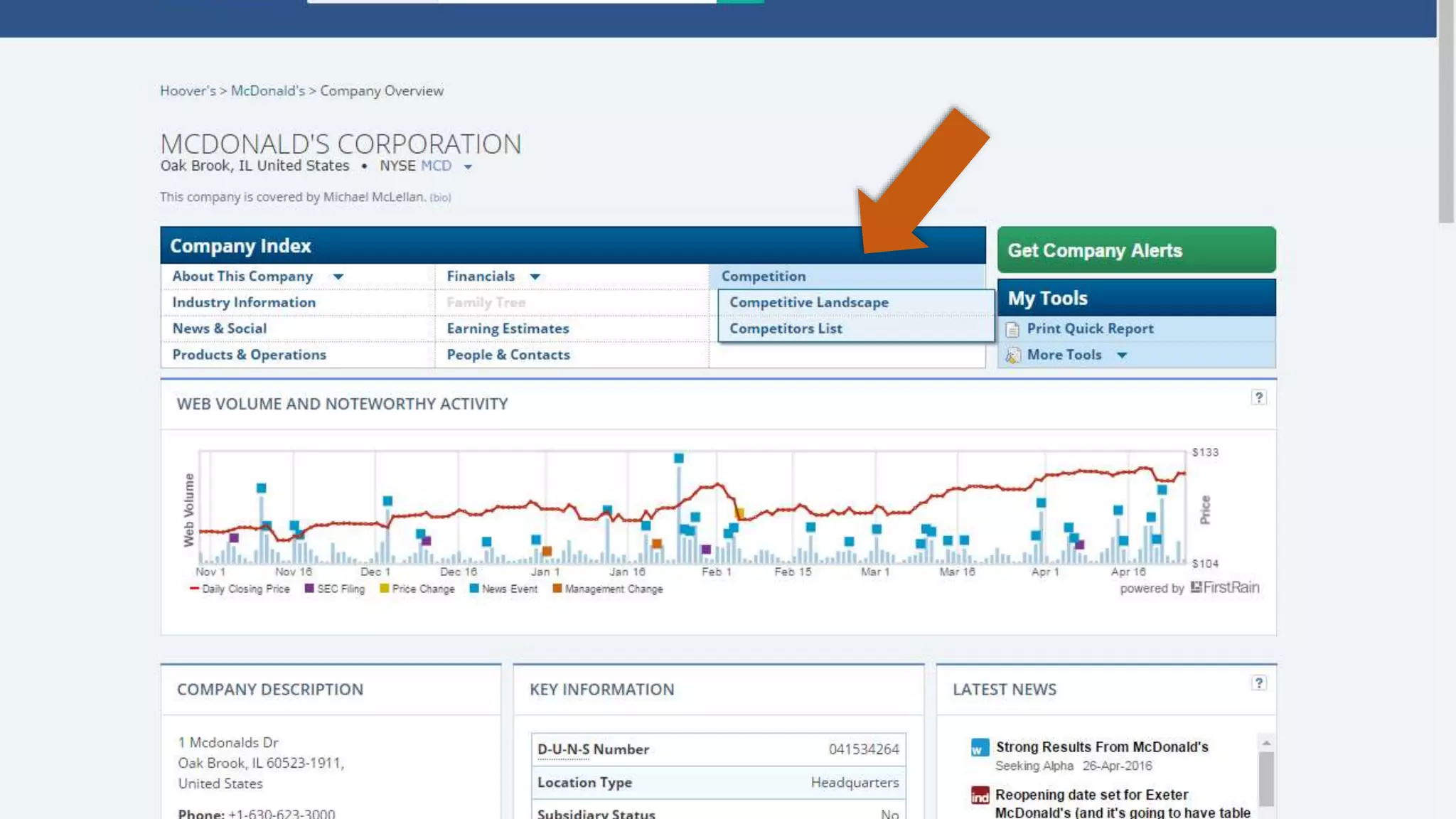Click the Latest News scrollbar up arrow
Viewport: 1456px width, 819px height.
[x=1266, y=742]
